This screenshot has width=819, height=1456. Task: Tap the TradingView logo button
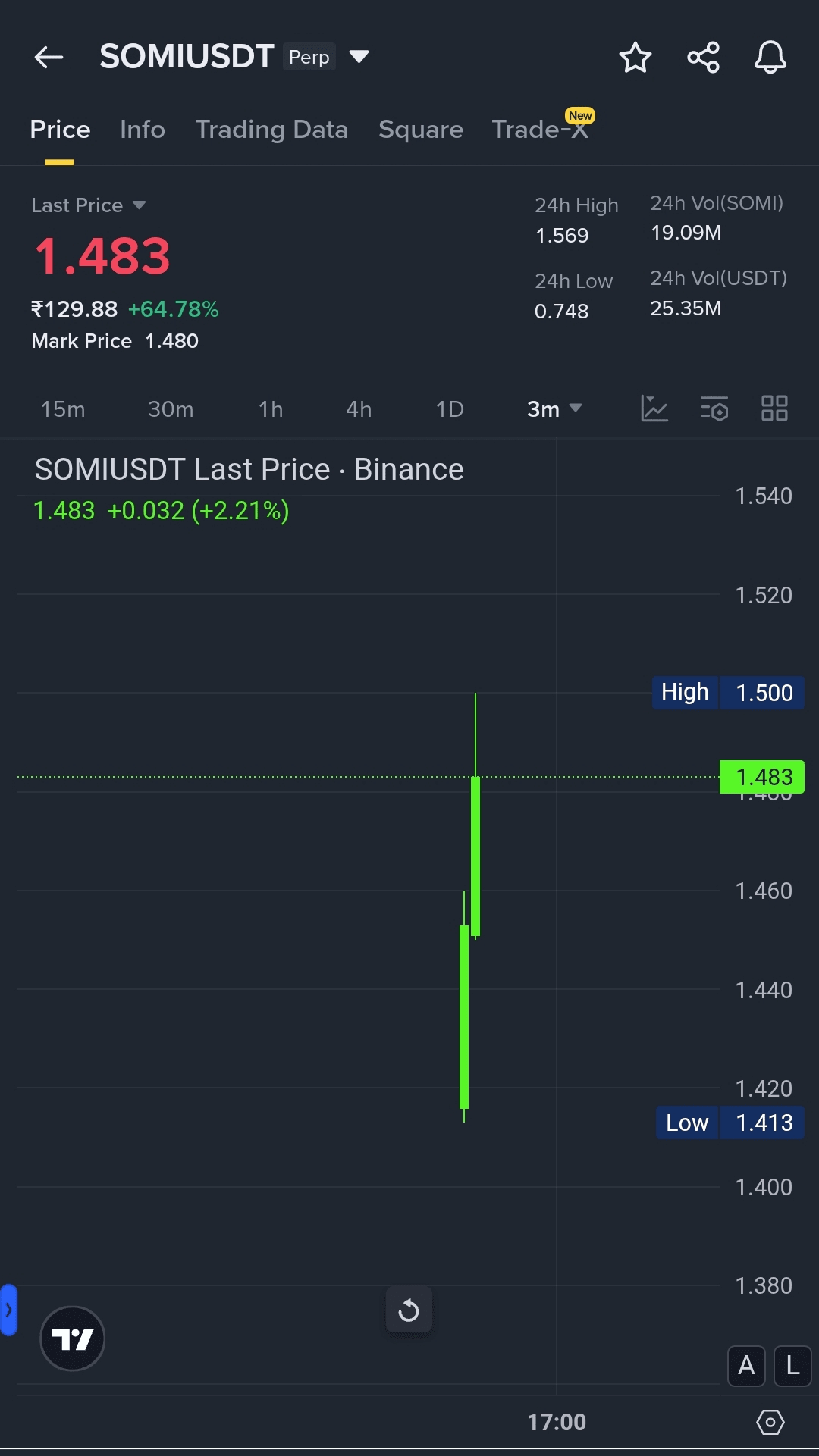pos(72,1339)
